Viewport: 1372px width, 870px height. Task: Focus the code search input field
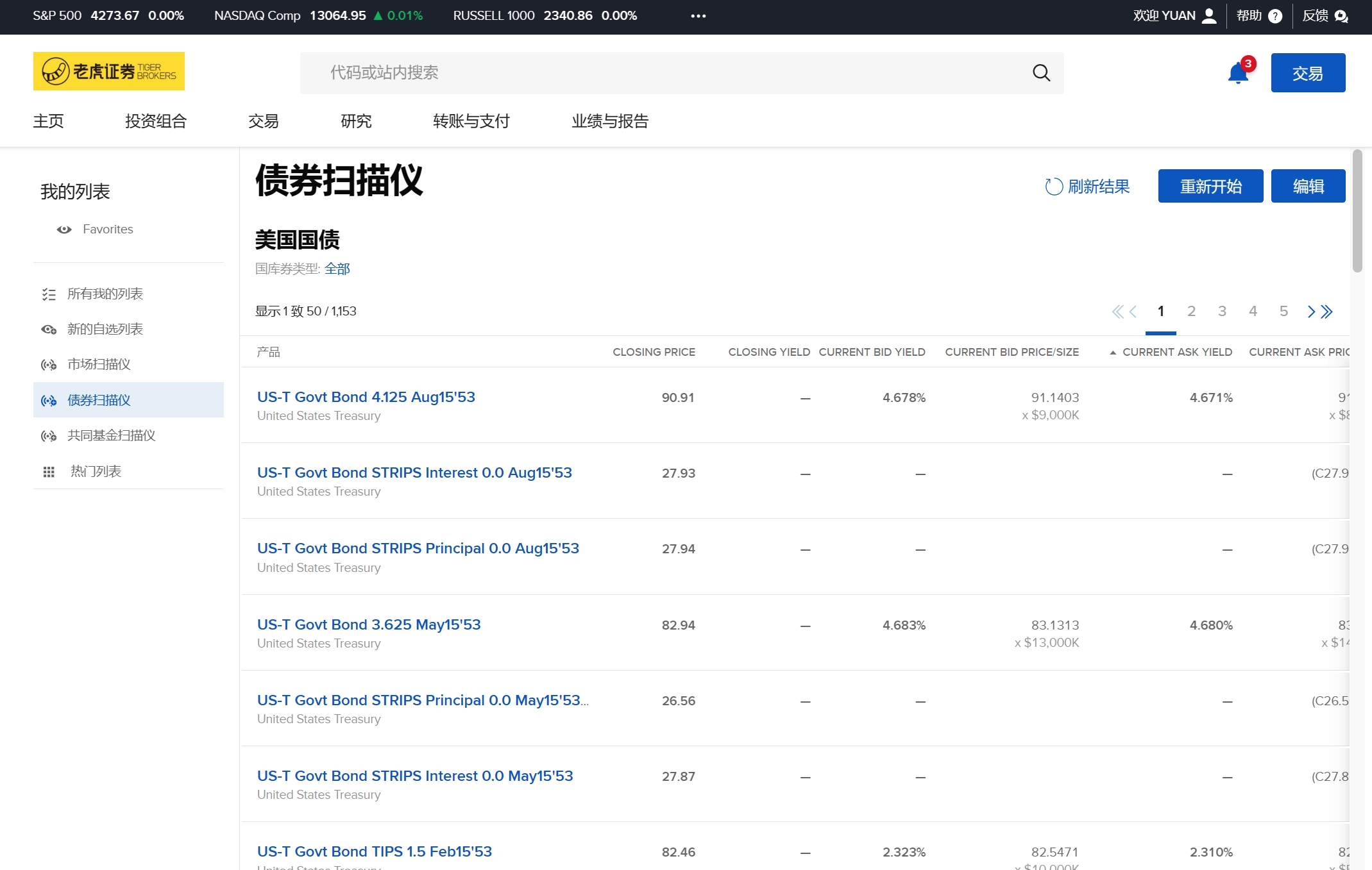click(667, 73)
